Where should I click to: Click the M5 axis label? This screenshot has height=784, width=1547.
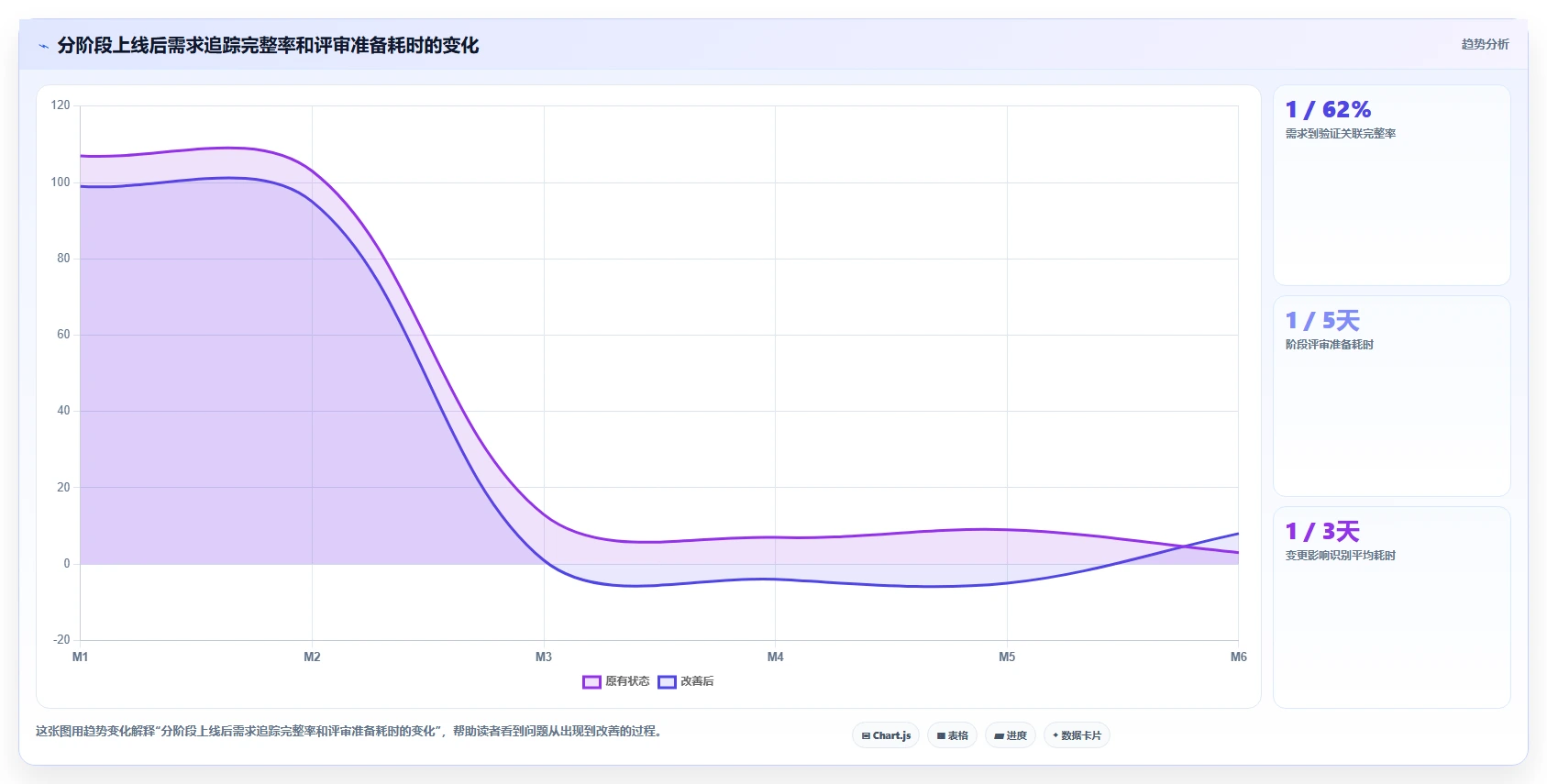click(1007, 657)
